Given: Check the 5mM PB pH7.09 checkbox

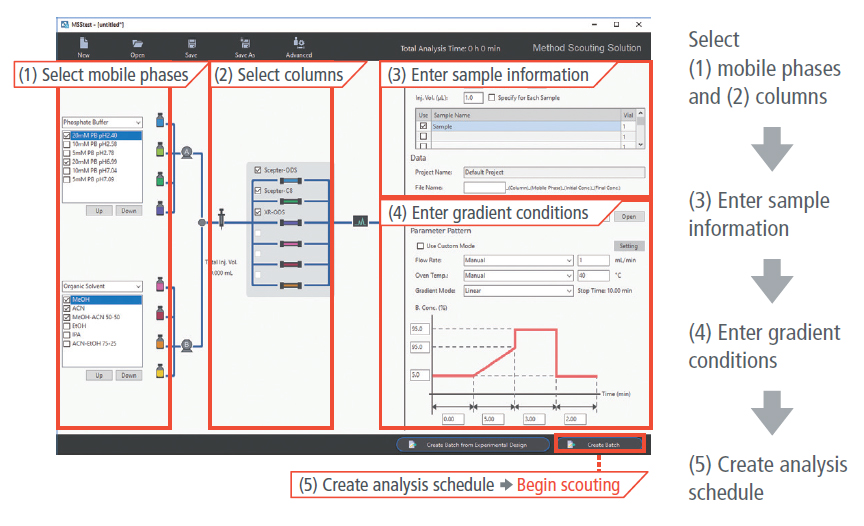Looking at the screenshot, I should coord(67,180).
